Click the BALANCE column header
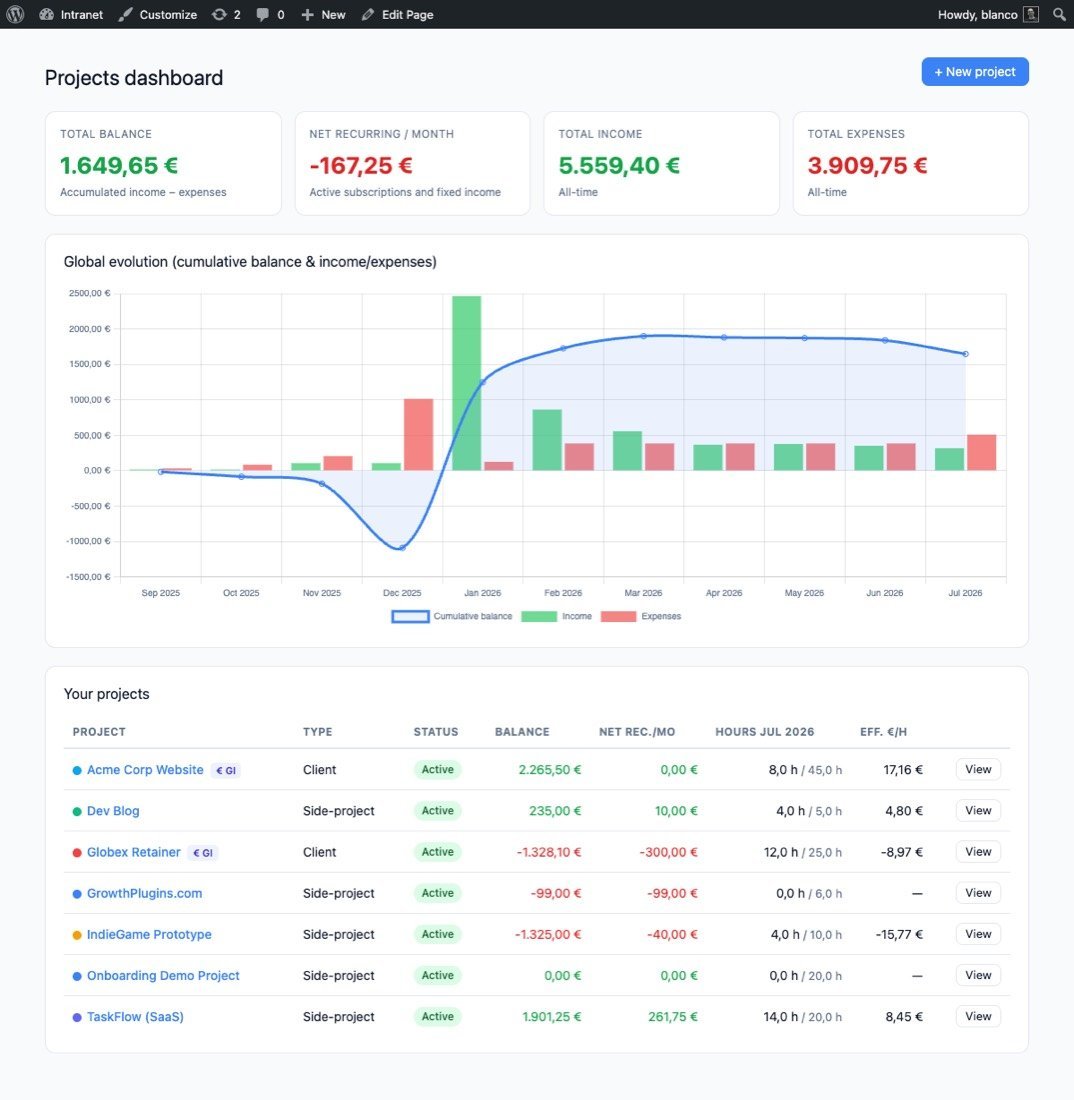The height and width of the screenshot is (1100, 1074). (x=522, y=732)
